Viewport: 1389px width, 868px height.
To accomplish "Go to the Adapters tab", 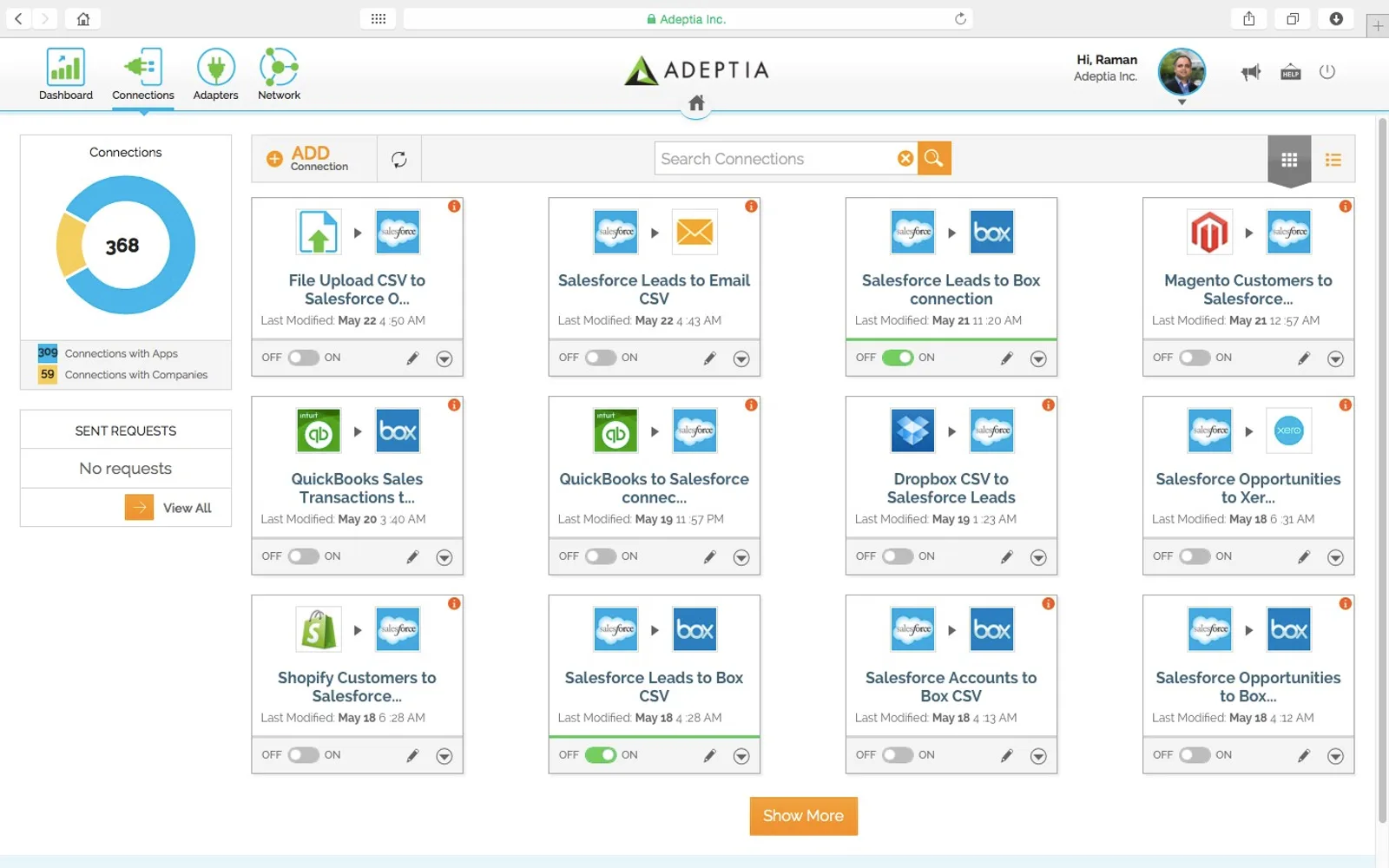I will pos(215,75).
